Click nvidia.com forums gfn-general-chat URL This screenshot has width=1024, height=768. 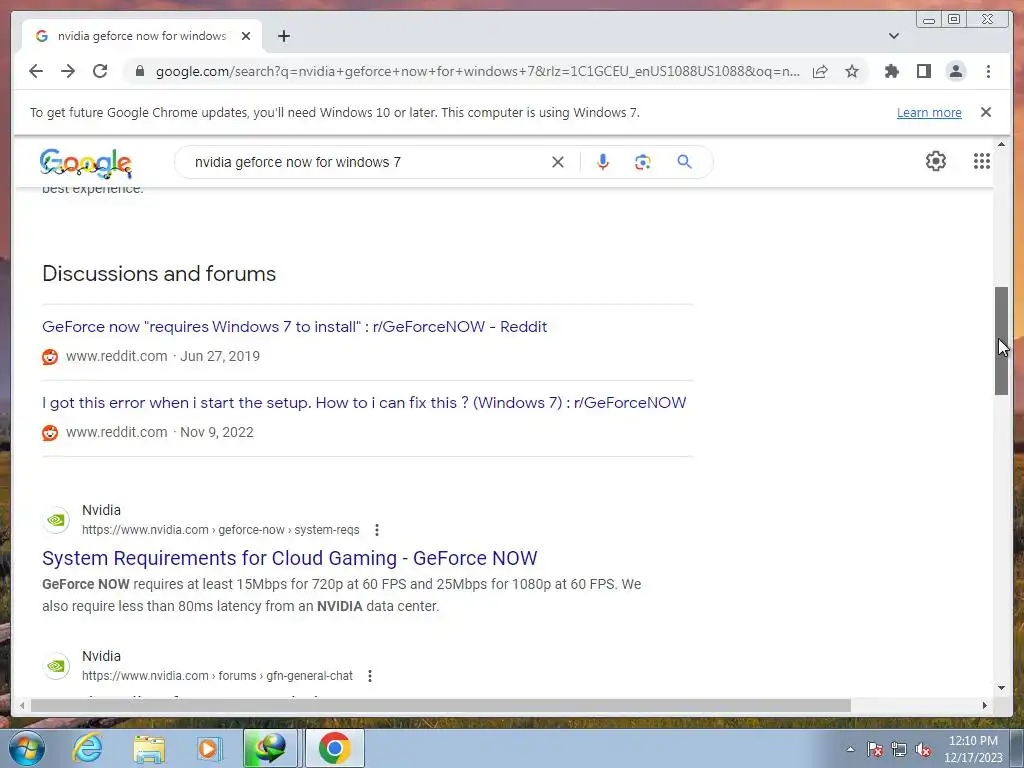click(x=217, y=676)
